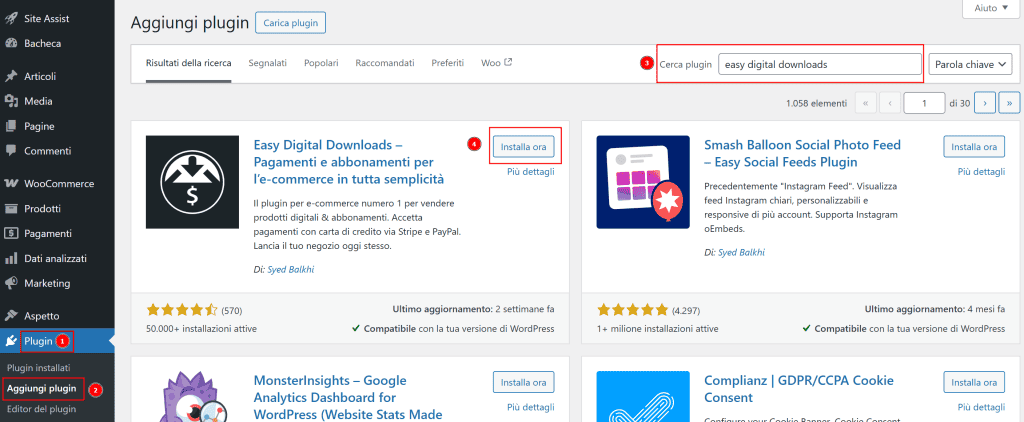Click the 1+ milione installazioni attive text
Screen dimensions: 1024x422
tap(658, 329)
